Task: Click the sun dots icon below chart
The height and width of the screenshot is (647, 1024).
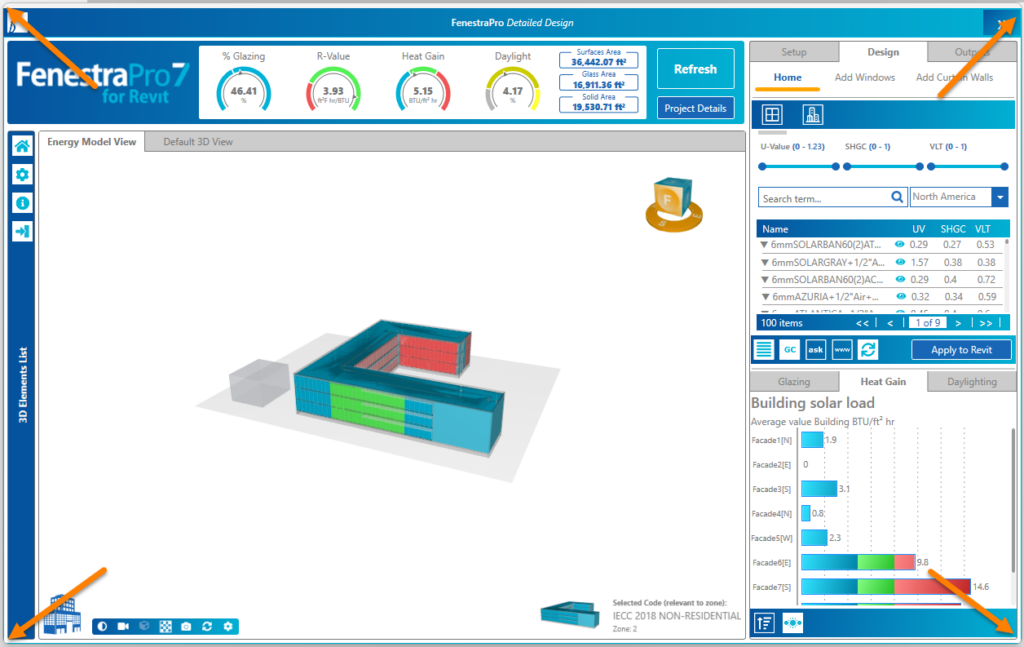Action: point(793,623)
